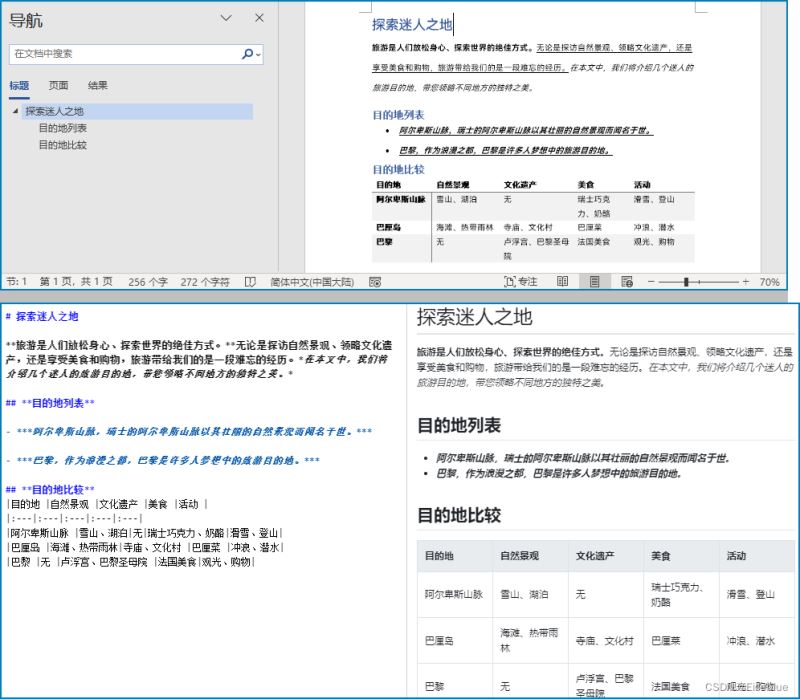
Task: Click the 70% zoom level
Action: 769,282
